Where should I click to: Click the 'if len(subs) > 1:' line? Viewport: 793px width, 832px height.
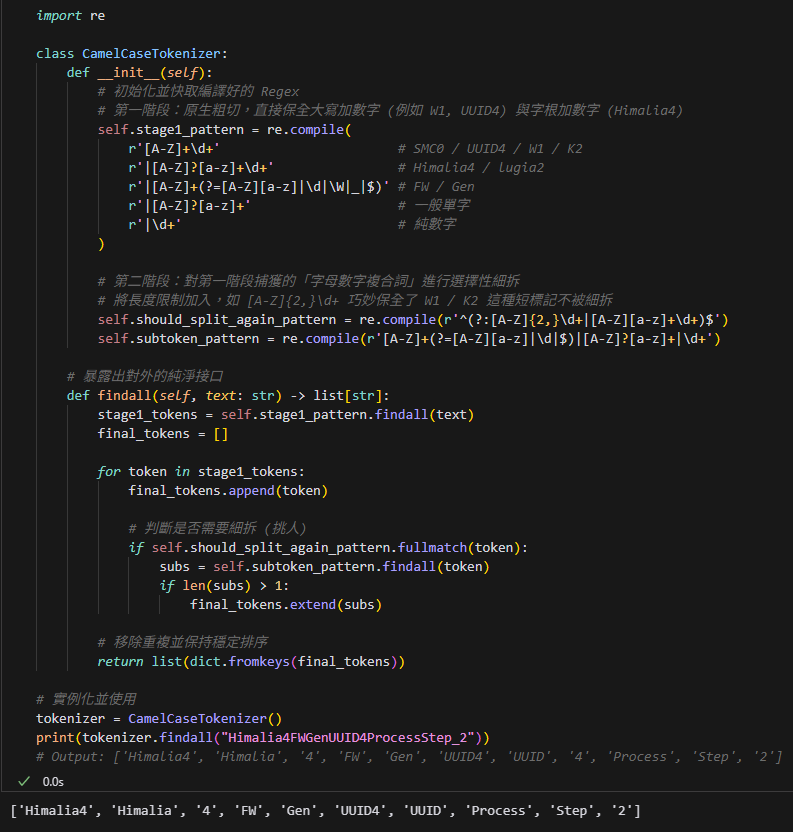224,585
